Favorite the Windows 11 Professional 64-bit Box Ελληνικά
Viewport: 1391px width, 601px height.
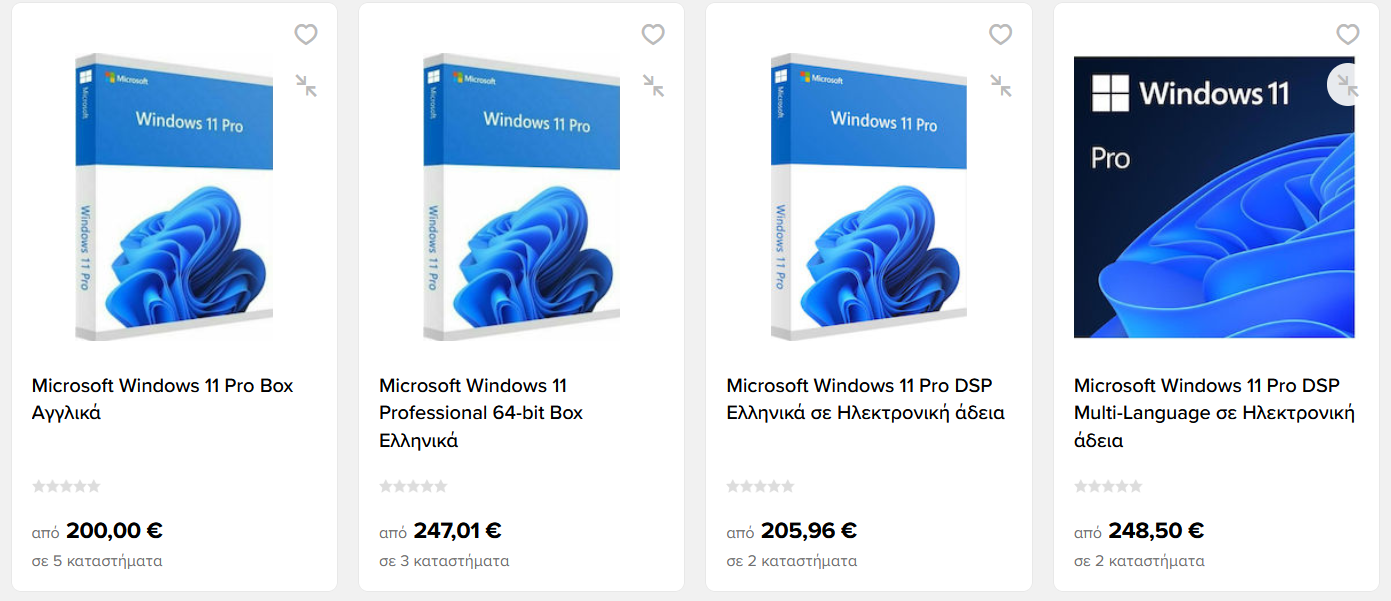point(653,35)
